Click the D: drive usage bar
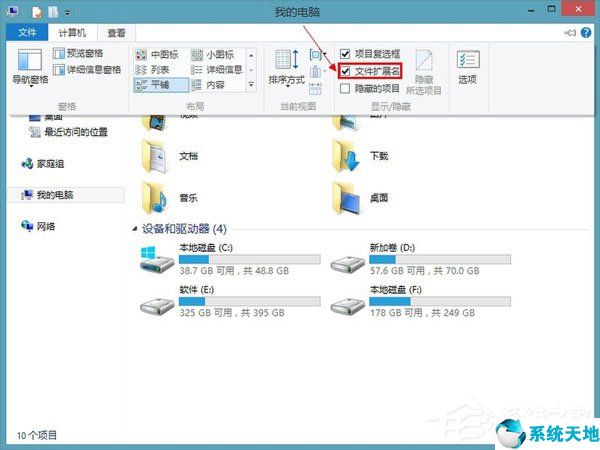 click(440, 259)
